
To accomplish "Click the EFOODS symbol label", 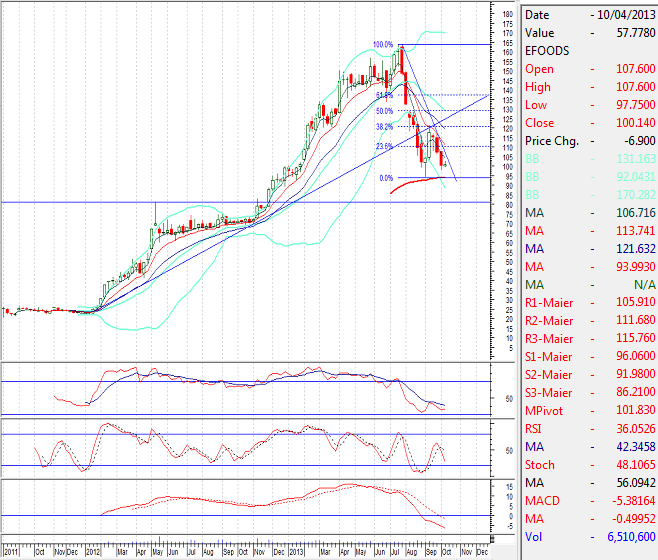I will (x=547, y=51).
